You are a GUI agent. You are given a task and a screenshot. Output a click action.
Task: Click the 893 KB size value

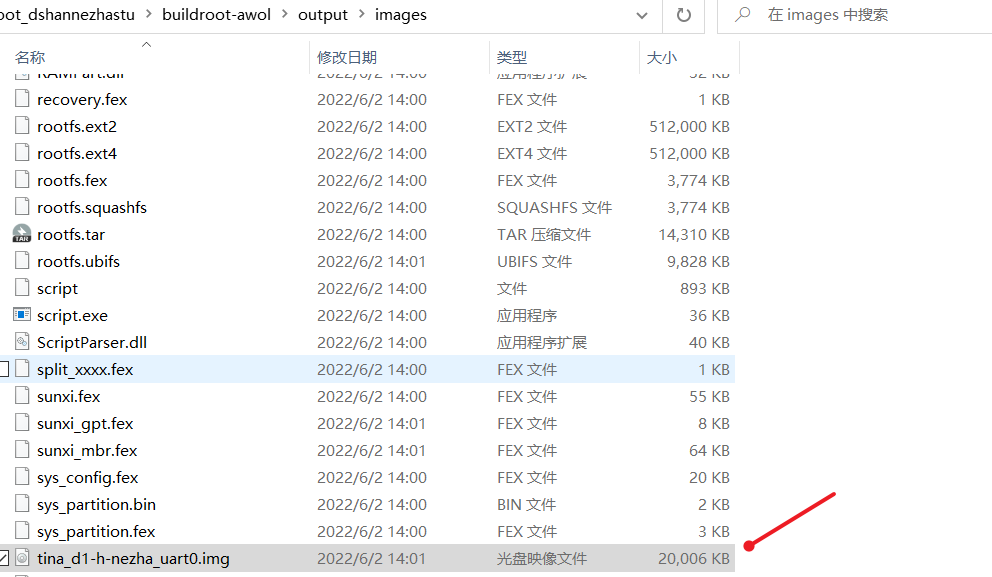pyautogui.click(x=705, y=288)
